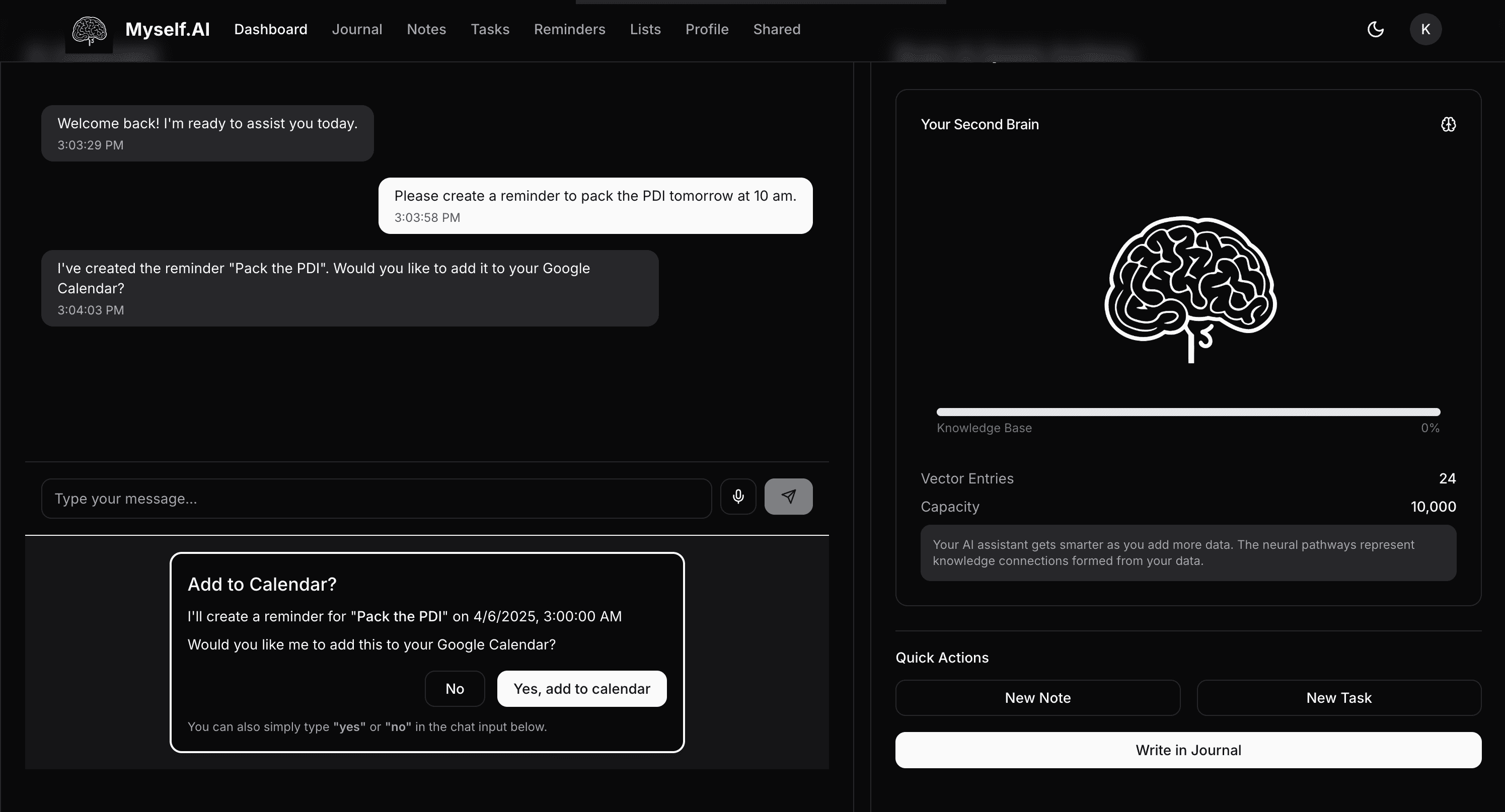Click the 3:04:03 PM timestamp

click(91, 310)
